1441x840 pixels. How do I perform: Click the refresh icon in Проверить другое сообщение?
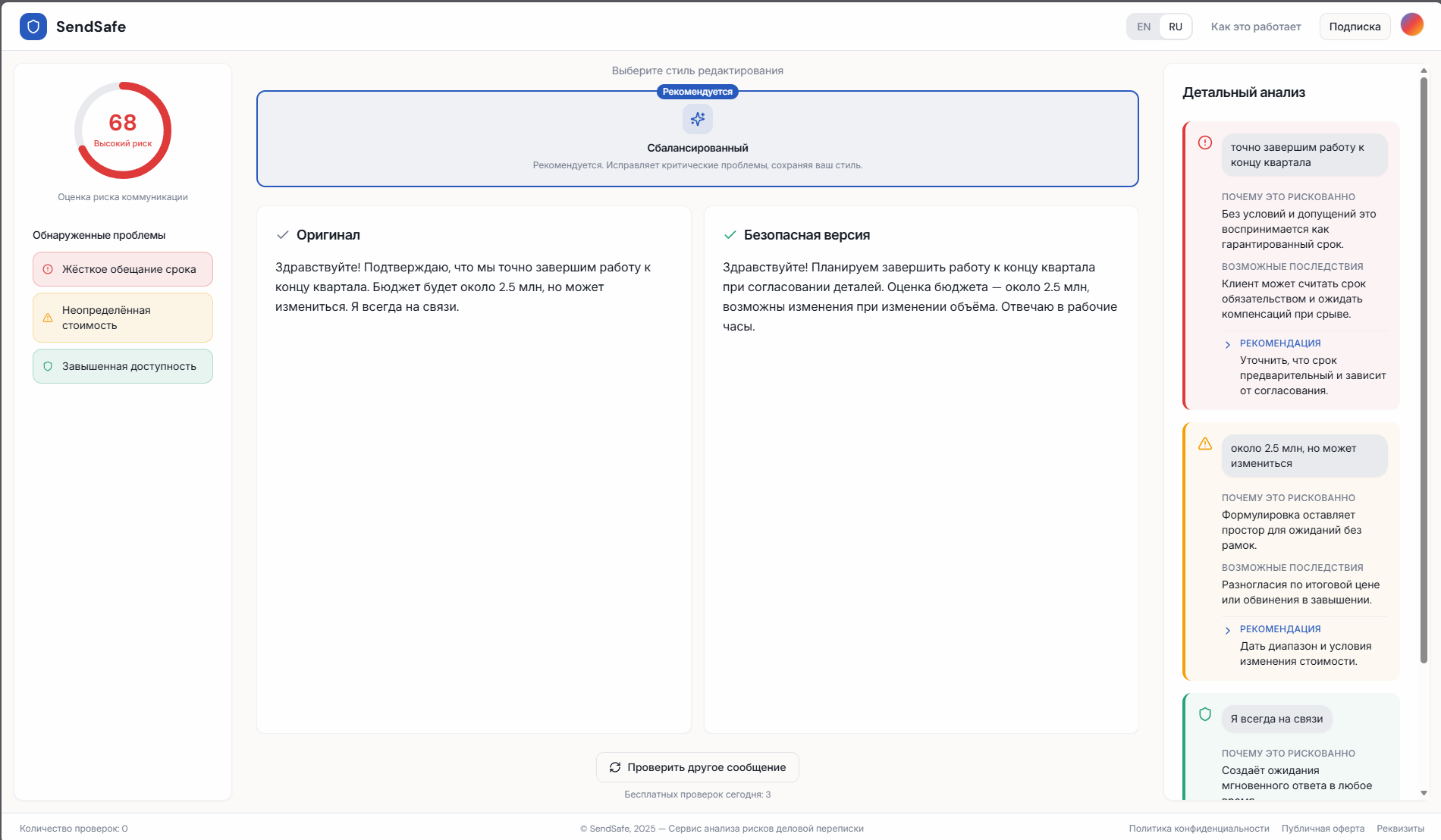(x=615, y=767)
